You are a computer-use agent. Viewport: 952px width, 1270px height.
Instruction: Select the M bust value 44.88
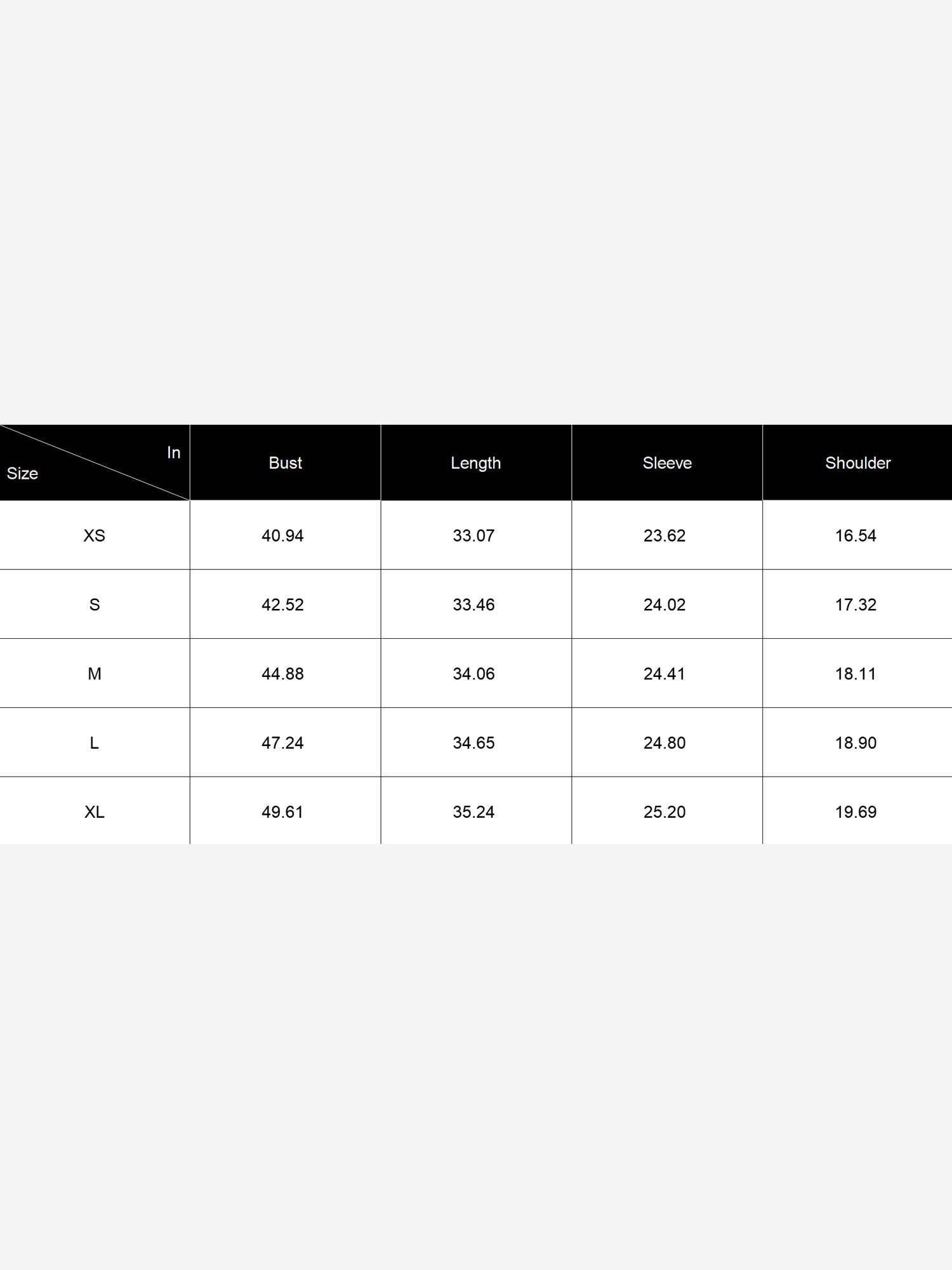tap(282, 674)
